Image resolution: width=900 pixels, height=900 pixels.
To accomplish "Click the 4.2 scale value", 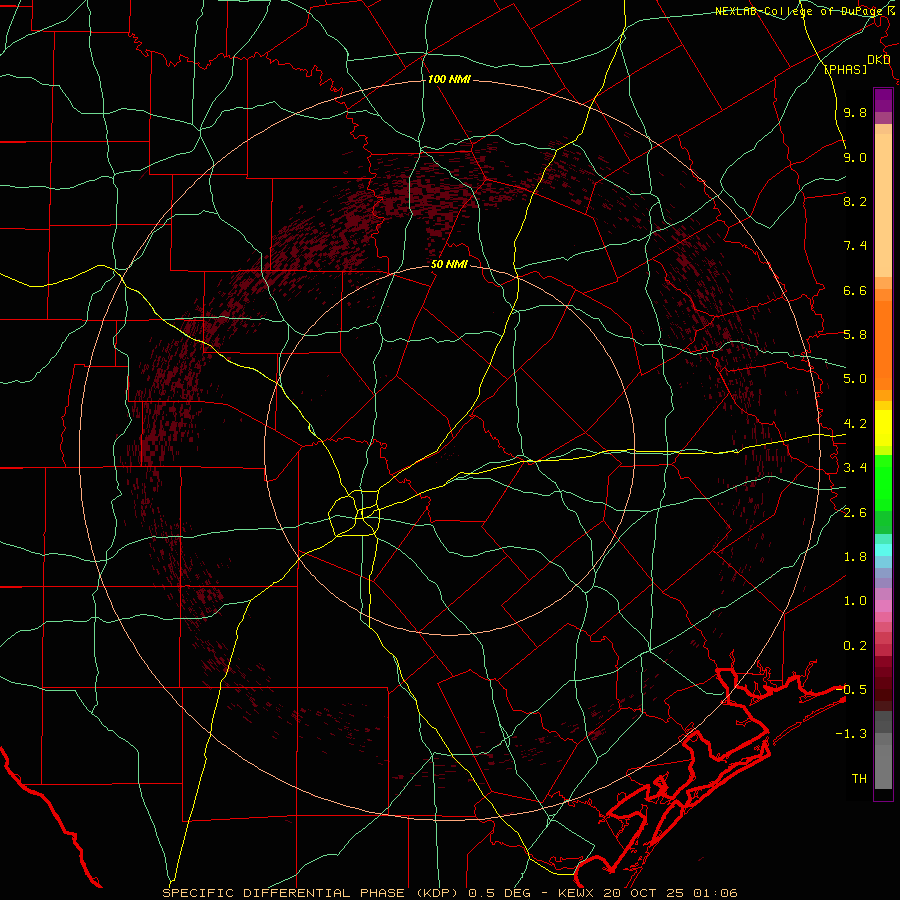I will [855, 424].
